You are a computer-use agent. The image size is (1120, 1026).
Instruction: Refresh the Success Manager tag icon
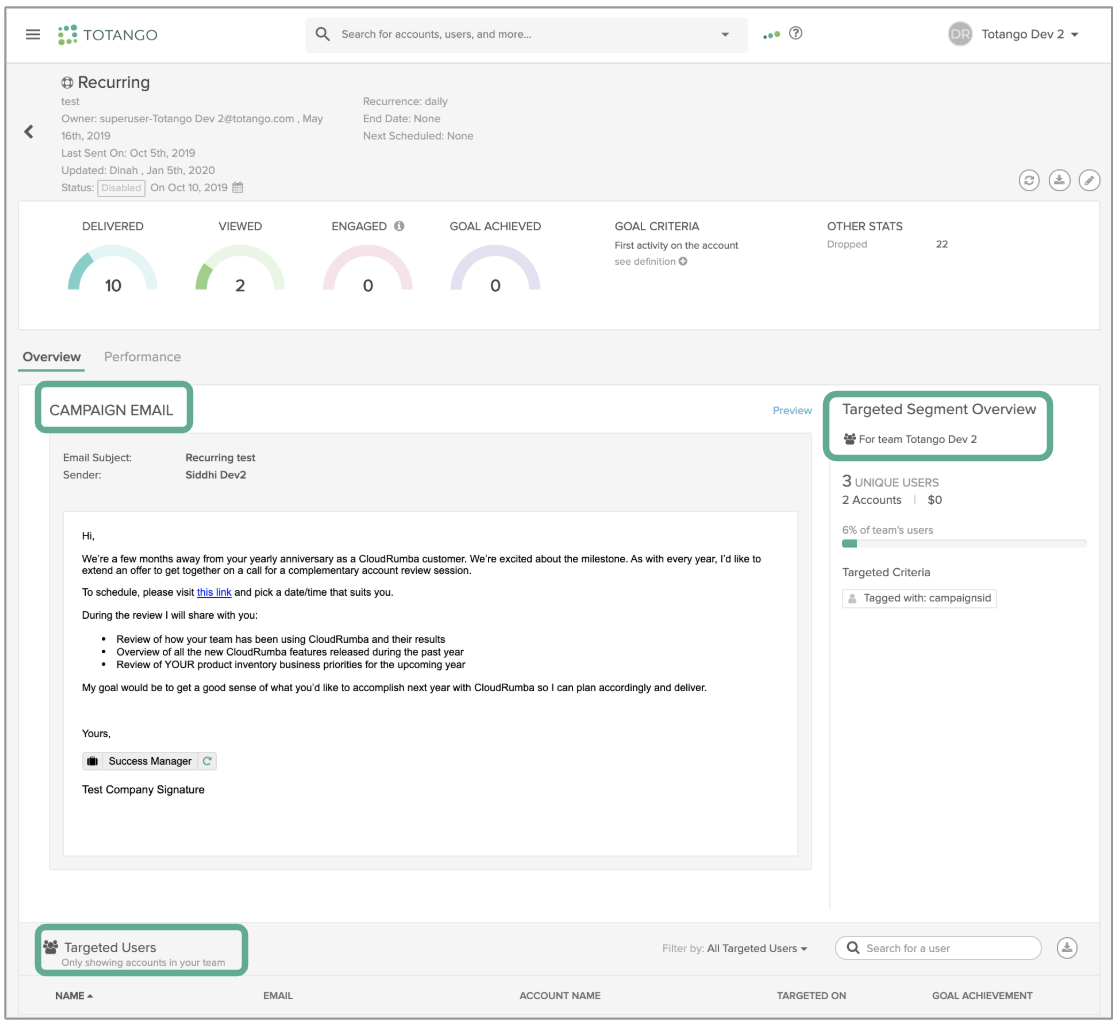(x=207, y=761)
